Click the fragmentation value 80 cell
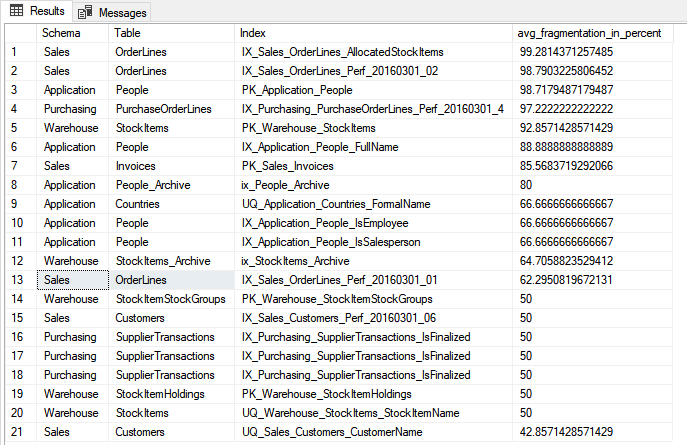Screen dimensions: 687x445 click(x=592, y=185)
